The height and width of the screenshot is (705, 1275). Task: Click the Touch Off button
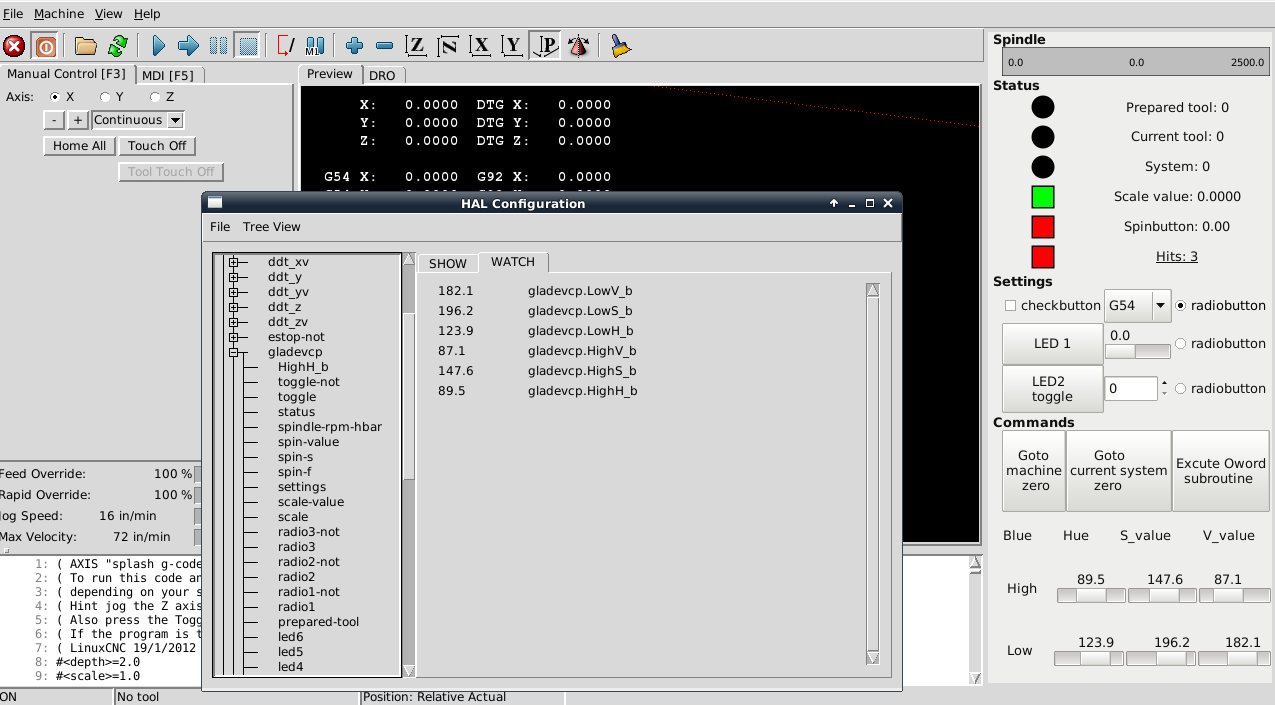coord(157,146)
